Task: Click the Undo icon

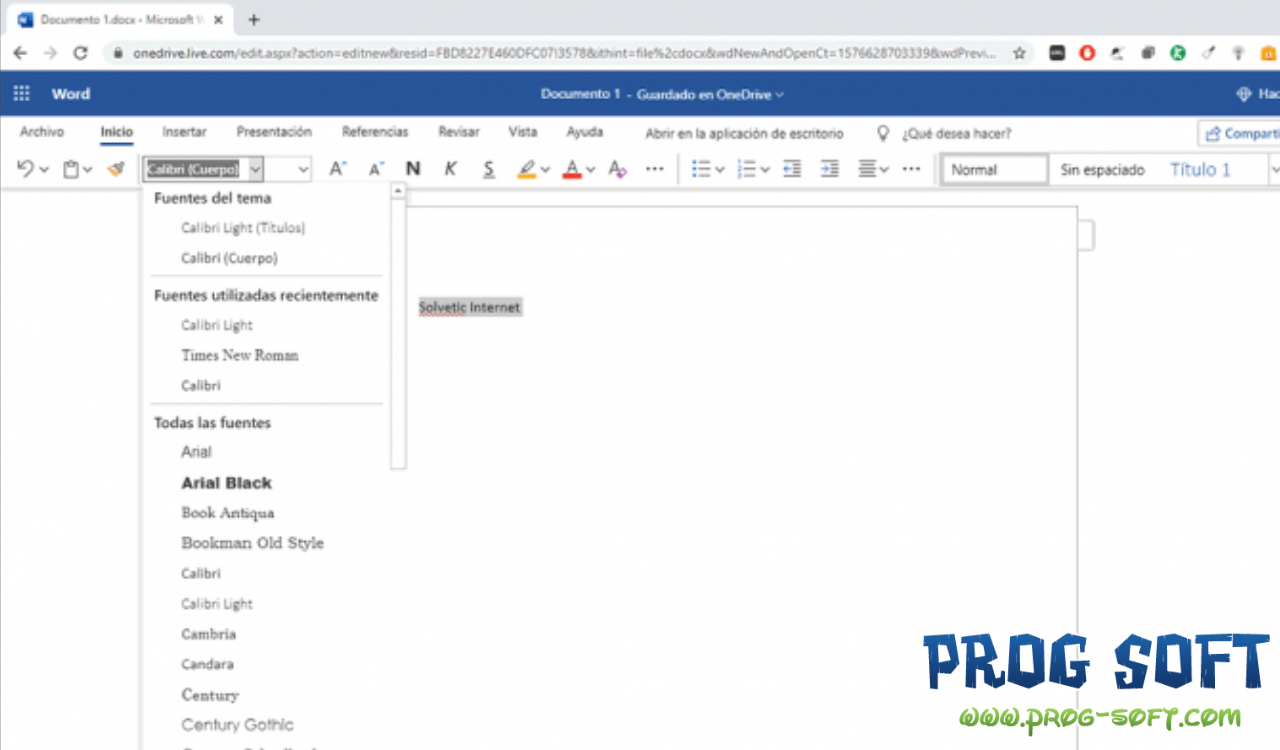Action: [x=25, y=169]
